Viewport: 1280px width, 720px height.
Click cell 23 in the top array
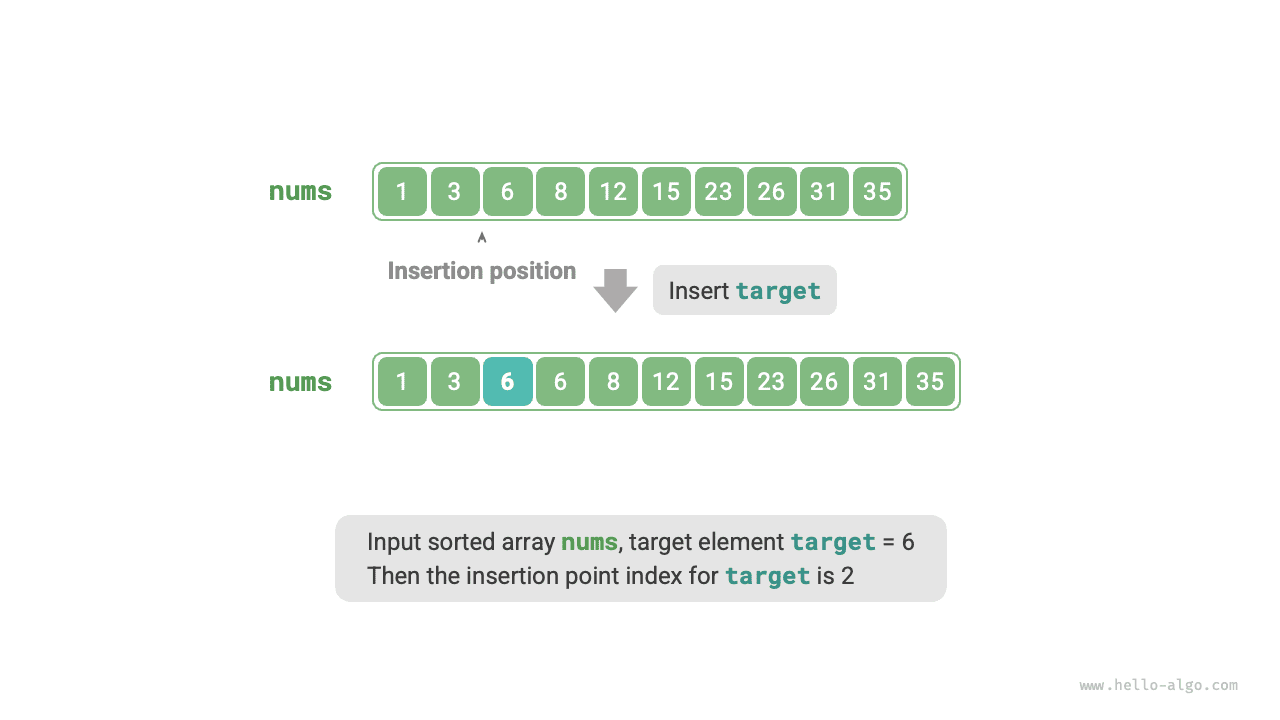click(x=718, y=192)
